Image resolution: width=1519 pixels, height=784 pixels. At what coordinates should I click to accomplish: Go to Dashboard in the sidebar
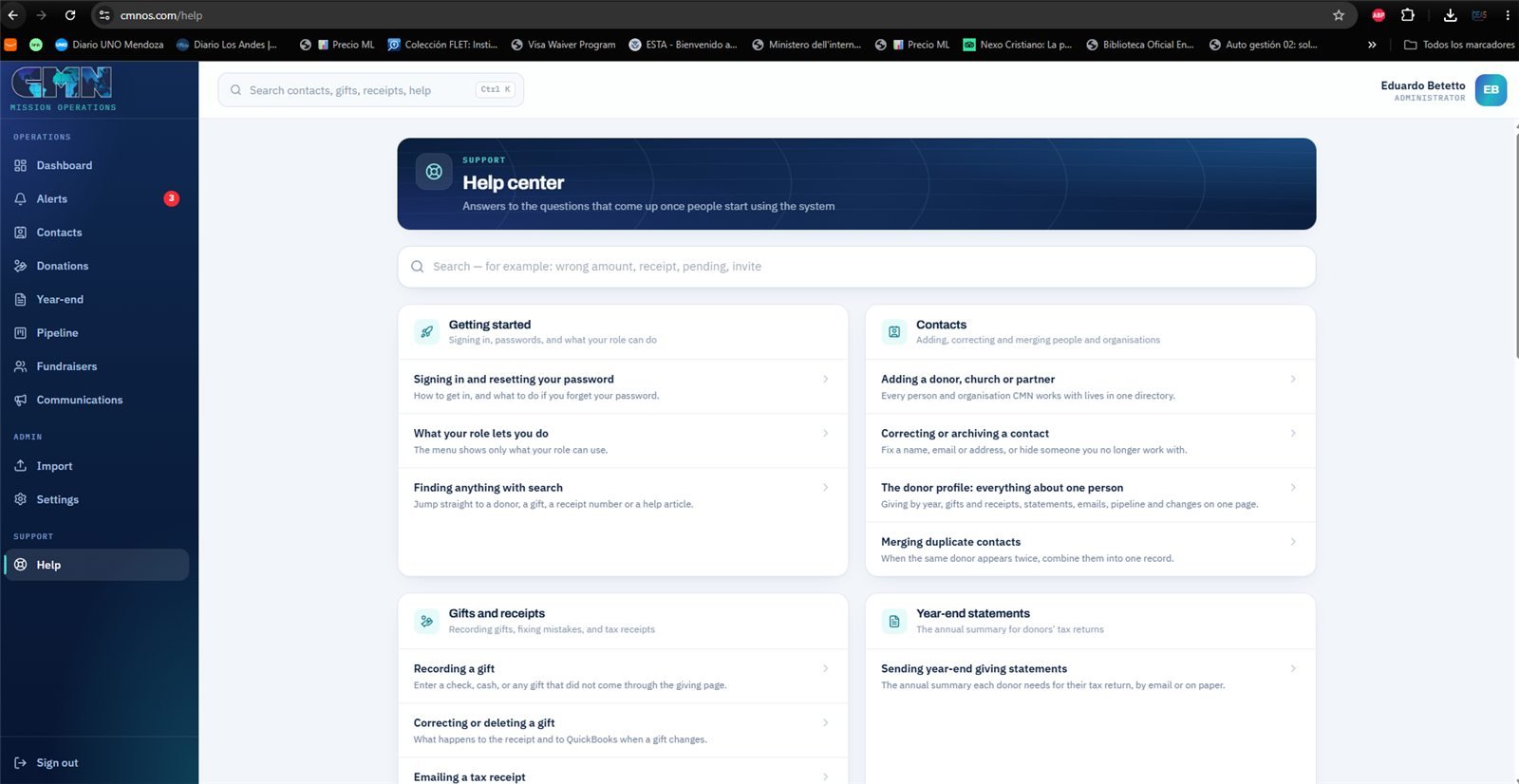[97, 165]
